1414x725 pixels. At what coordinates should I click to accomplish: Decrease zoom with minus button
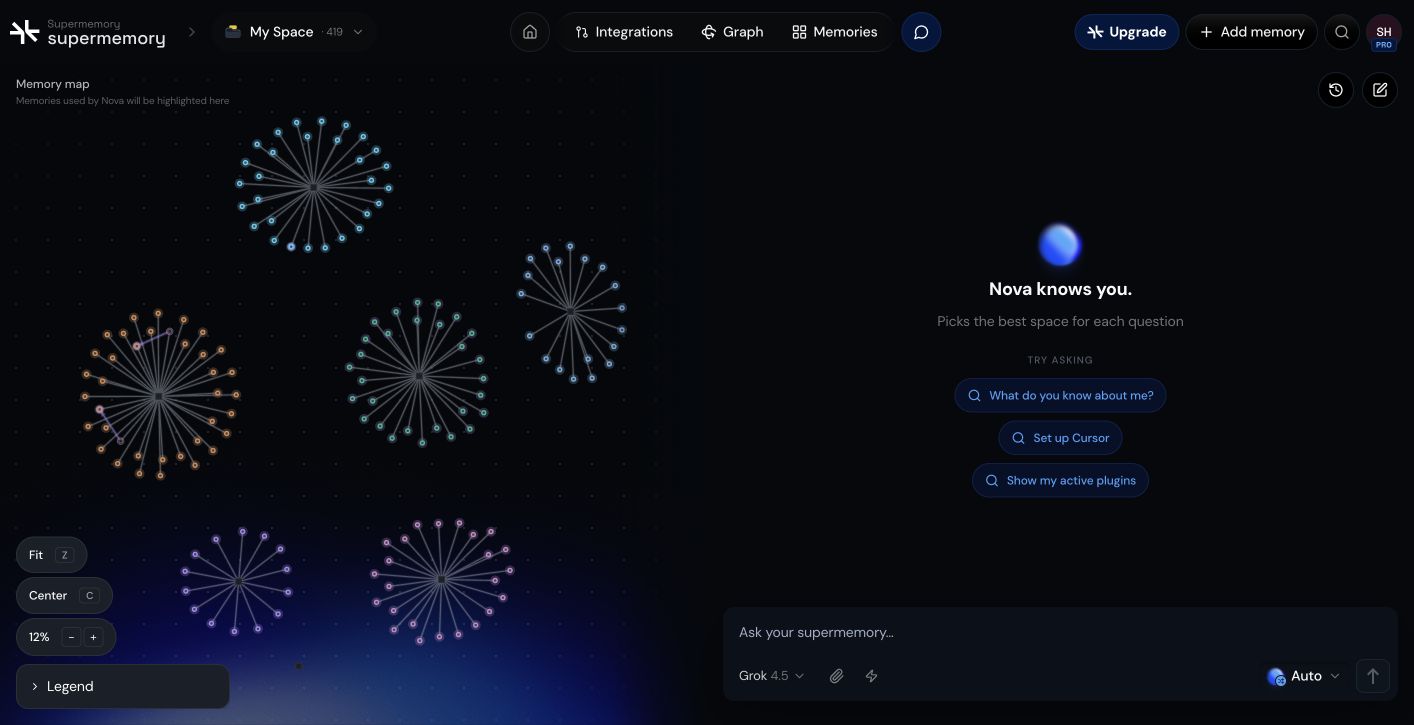pos(71,637)
